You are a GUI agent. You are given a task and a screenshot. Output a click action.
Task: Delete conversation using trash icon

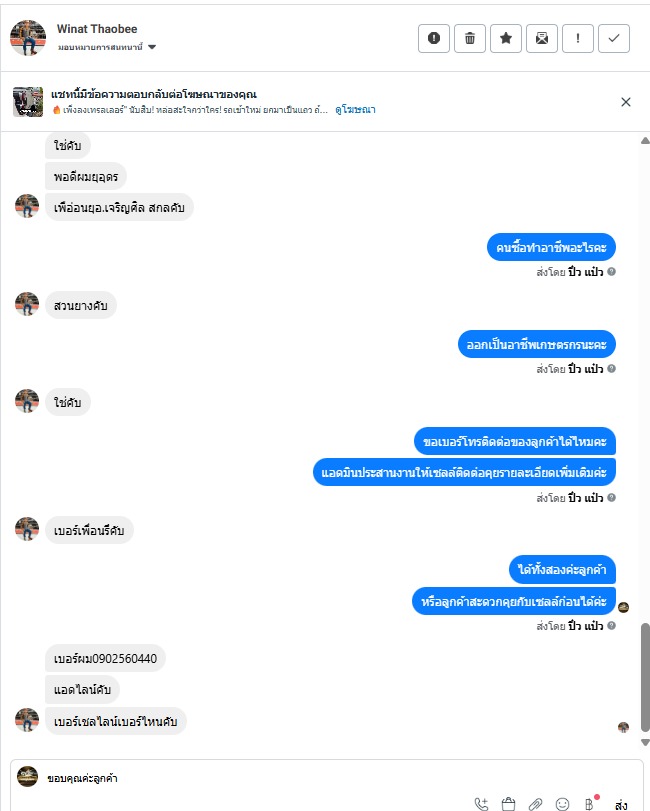coord(470,38)
